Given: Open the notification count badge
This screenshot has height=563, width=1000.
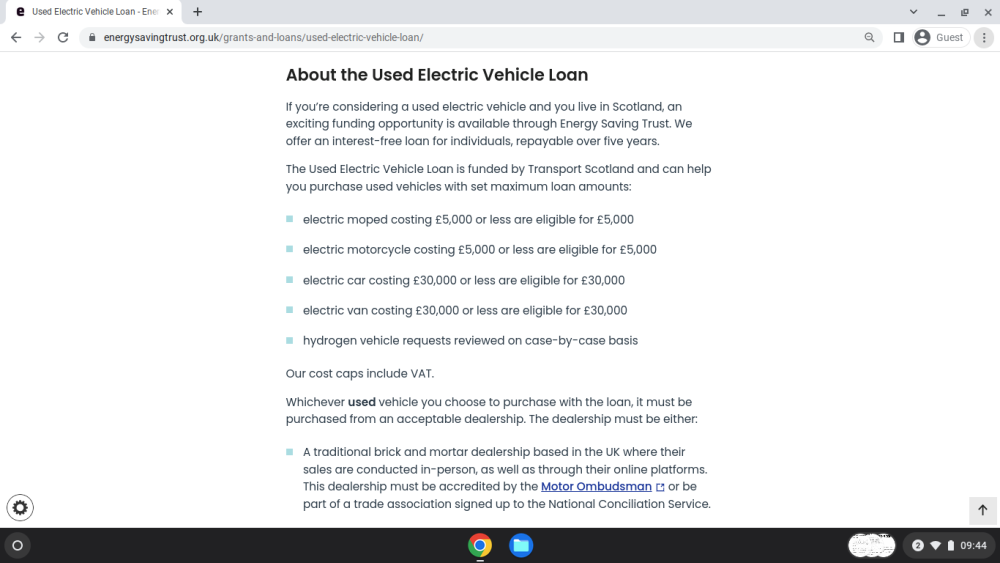Looking at the screenshot, I should coord(918,546).
